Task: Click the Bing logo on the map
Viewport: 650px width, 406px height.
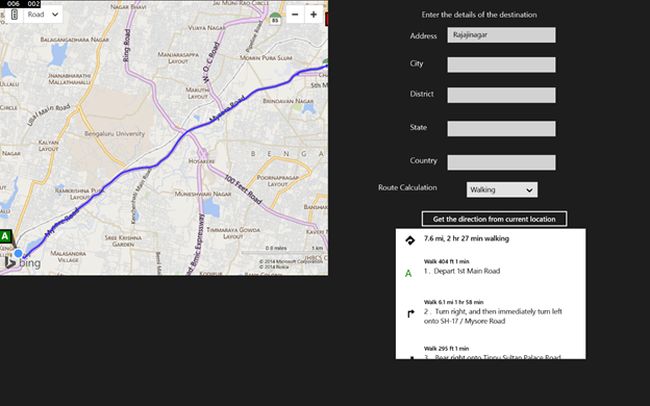Action: pos(23,262)
